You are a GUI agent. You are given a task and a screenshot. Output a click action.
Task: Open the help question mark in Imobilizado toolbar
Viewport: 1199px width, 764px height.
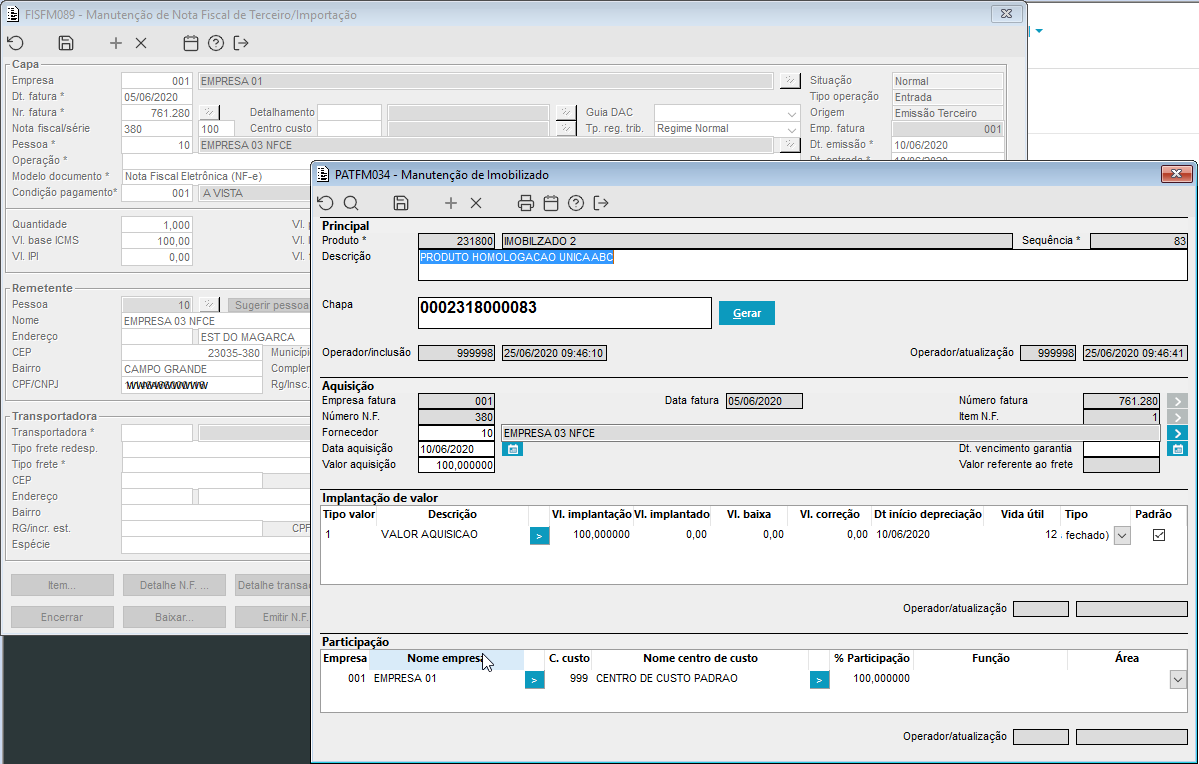[x=576, y=203]
